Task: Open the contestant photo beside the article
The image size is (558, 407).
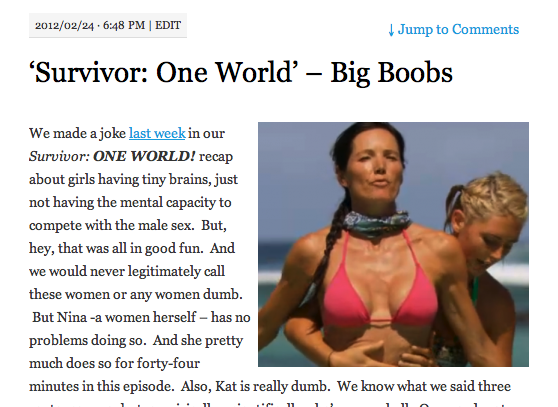Action: (x=393, y=244)
